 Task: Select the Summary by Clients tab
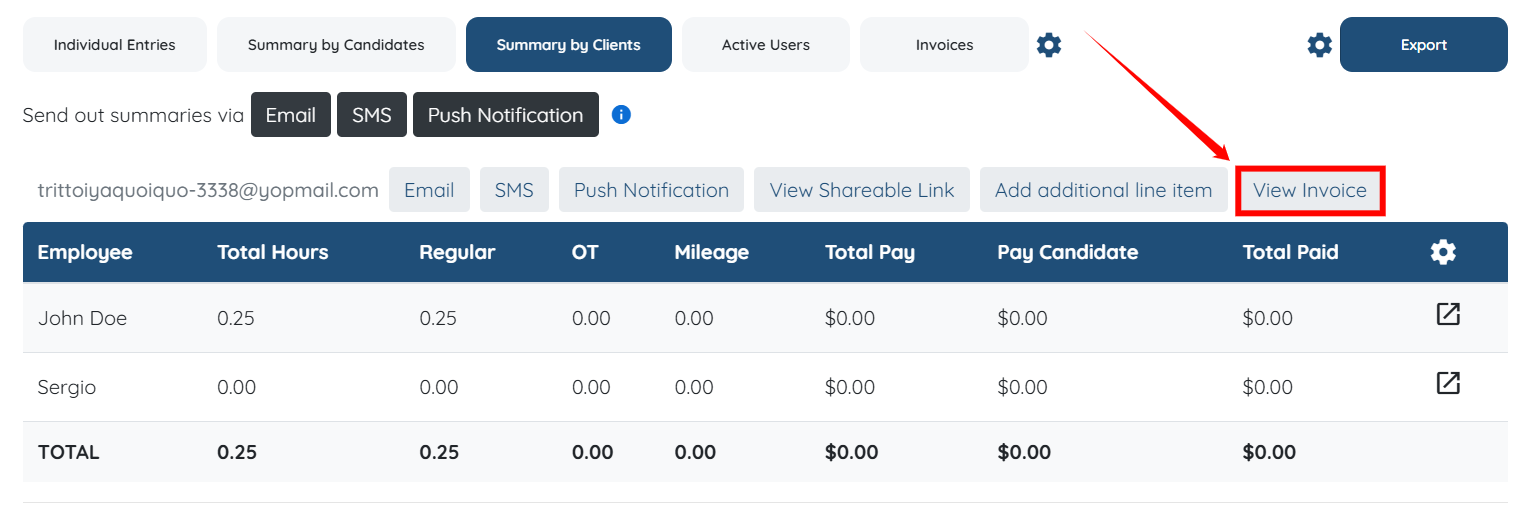pyautogui.click(x=568, y=45)
